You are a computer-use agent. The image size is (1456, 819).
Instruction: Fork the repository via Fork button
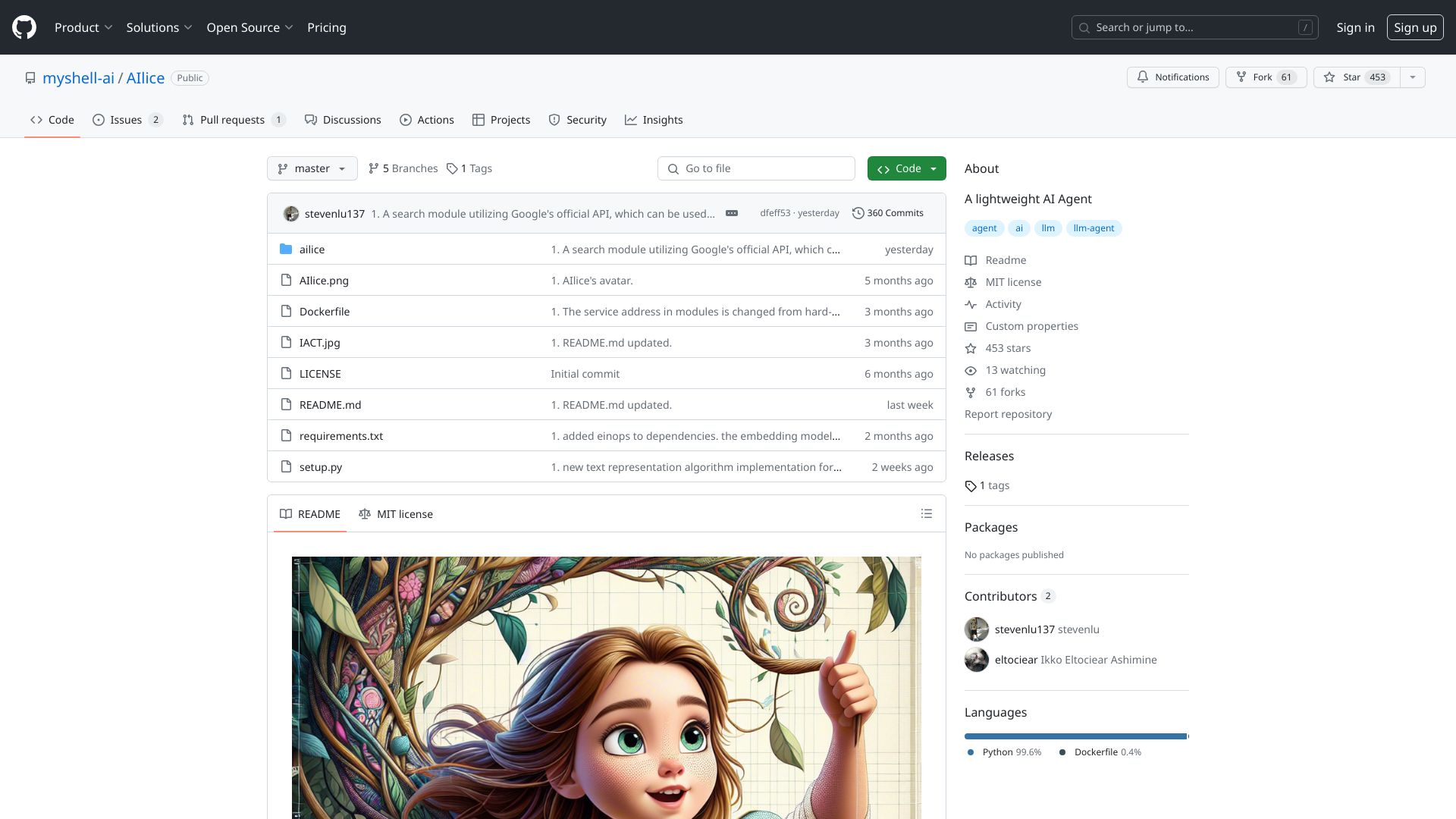pyautogui.click(x=1265, y=77)
